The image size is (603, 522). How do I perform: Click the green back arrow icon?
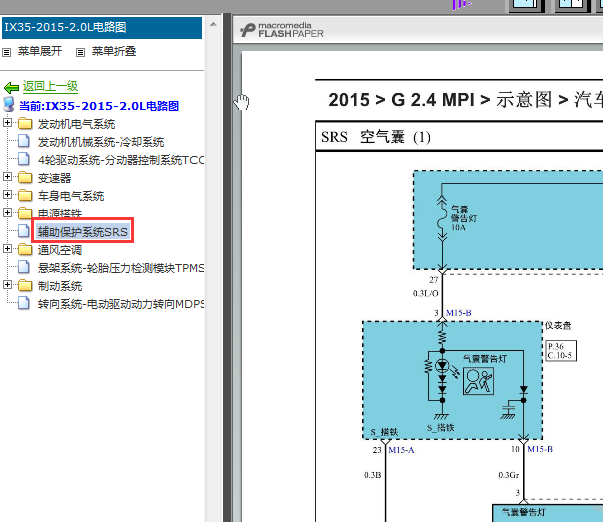pos(11,88)
